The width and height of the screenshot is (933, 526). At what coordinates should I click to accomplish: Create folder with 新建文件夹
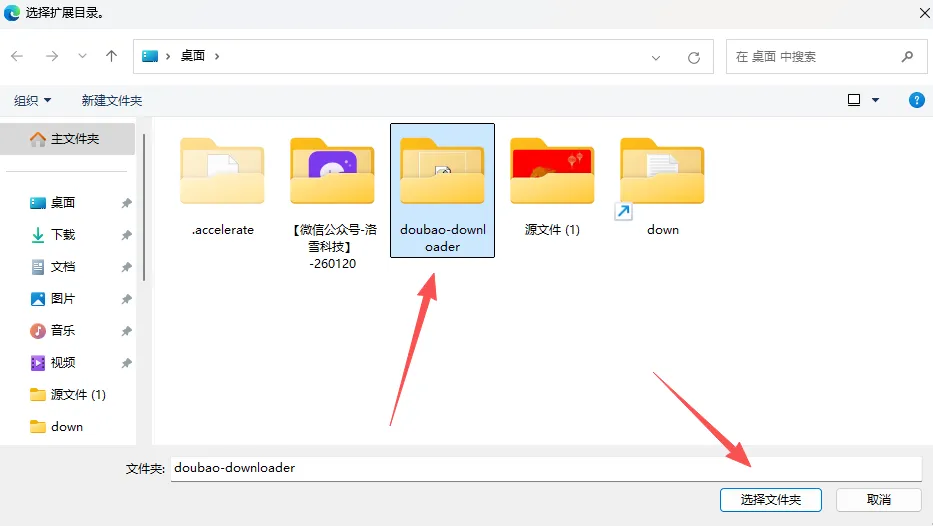pyautogui.click(x=112, y=101)
